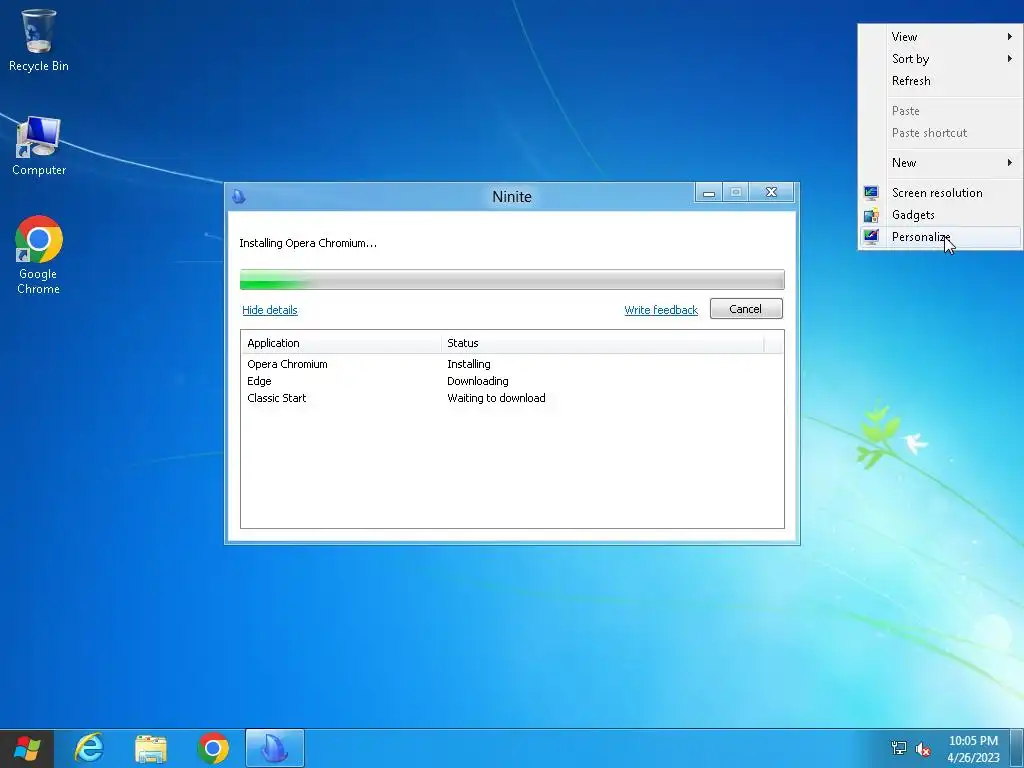The width and height of the screenshot is (1024, 768).
Task: Close the Ninite window
Action: (x=771, y=192)
